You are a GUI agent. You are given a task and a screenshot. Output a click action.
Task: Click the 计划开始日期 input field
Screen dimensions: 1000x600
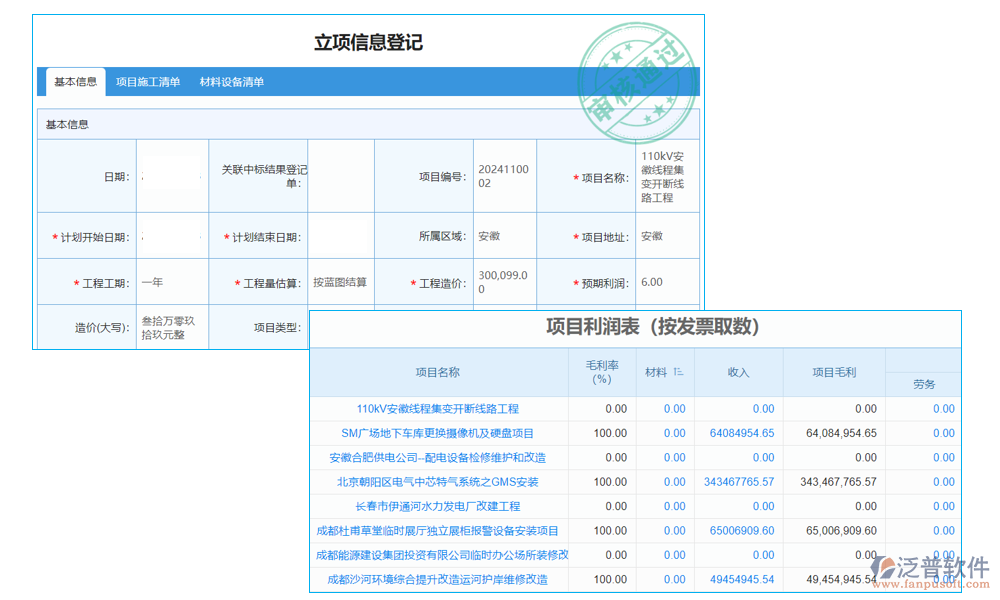pos(172,237)
